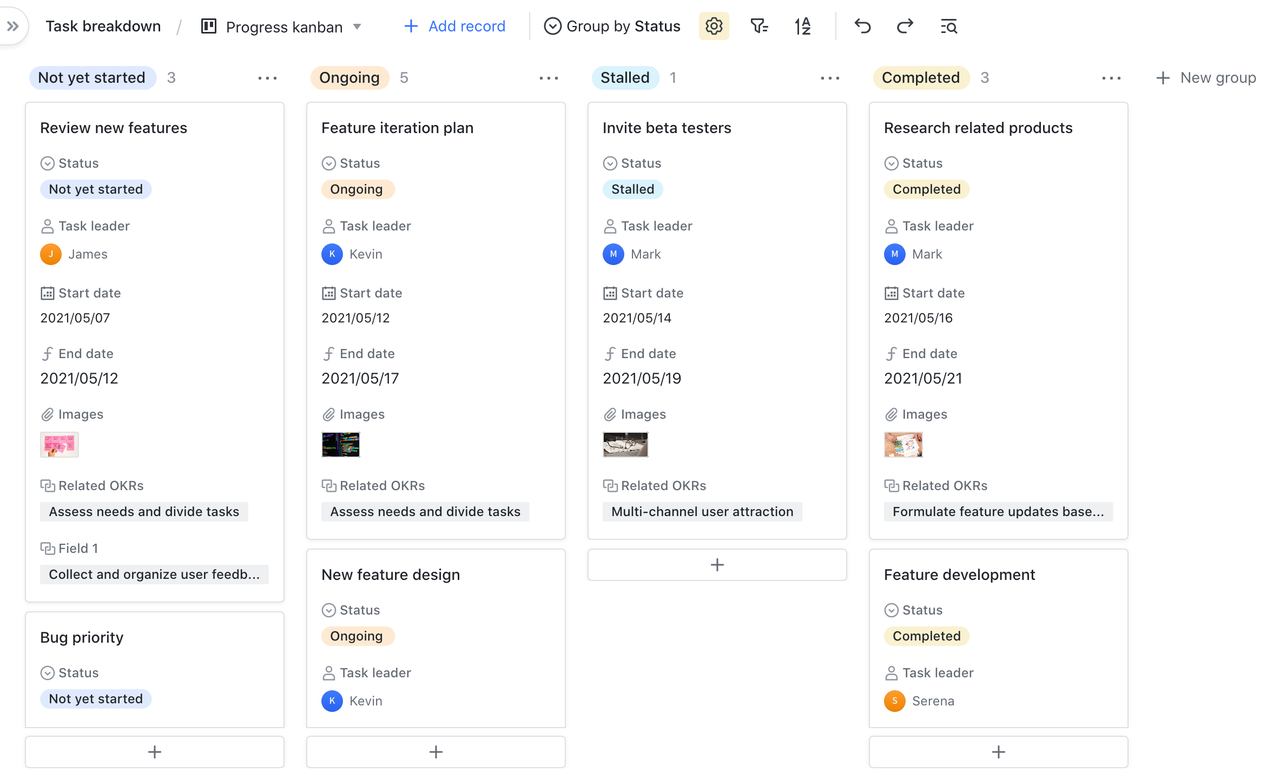The width and height of the screenshot is (1280, 779).
Task: Click the undo arrow icon
Action: point(862,27)
